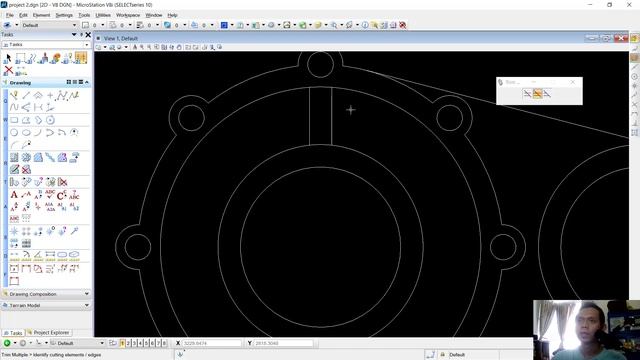Toggle view 7 button in view groups
640x360 pixels.
click(158, 343)
